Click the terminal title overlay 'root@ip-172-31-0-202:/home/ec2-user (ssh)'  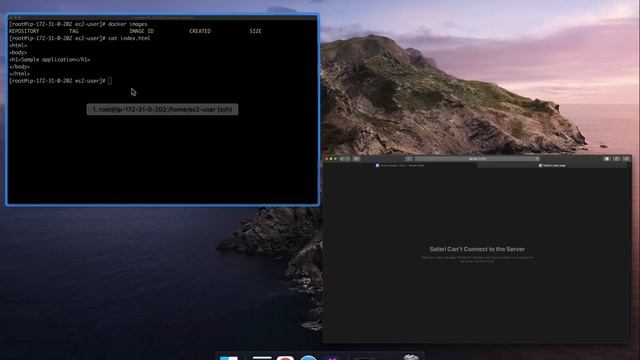click(162, 109)
